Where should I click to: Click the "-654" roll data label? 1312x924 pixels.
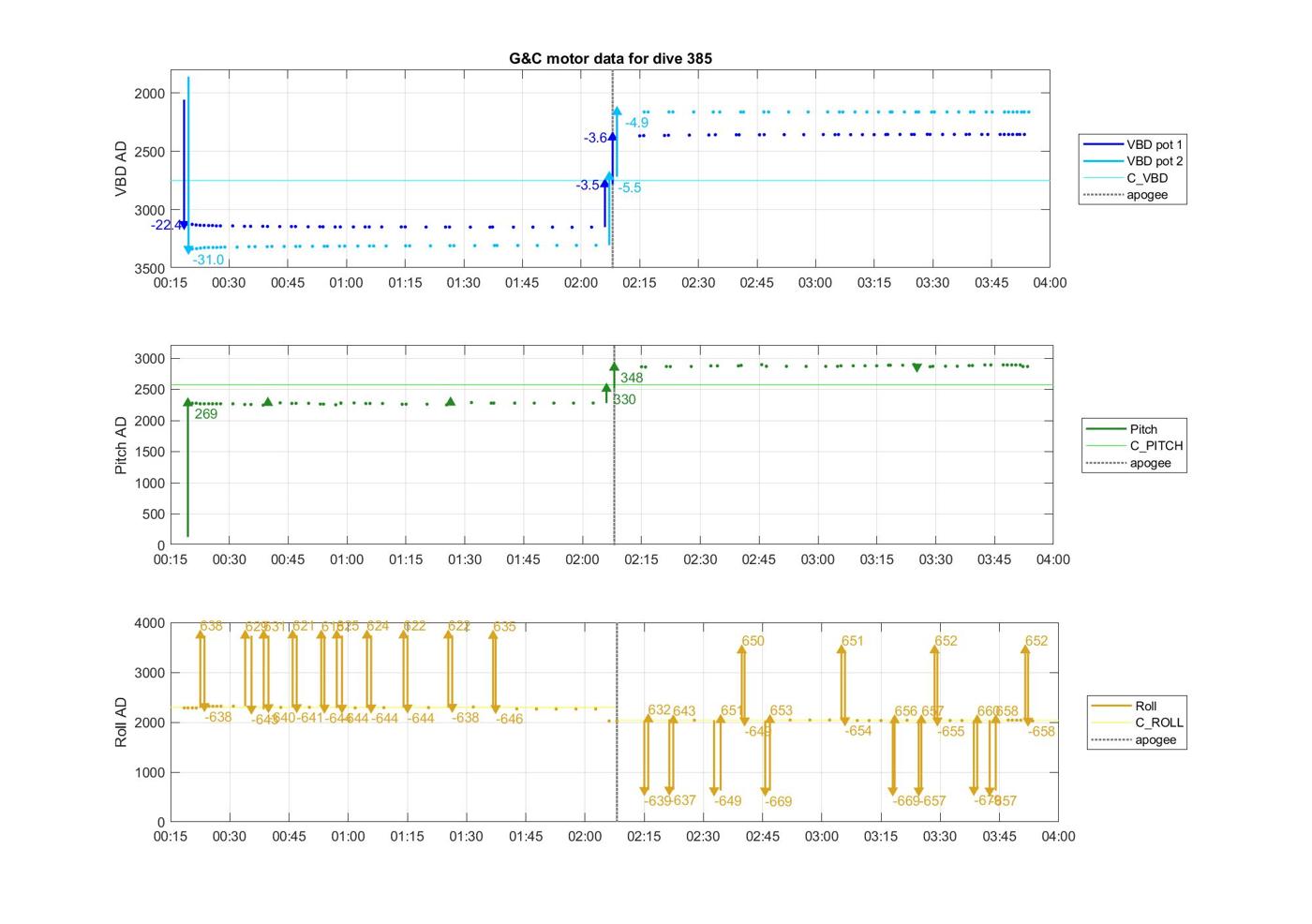coord(857,731)
